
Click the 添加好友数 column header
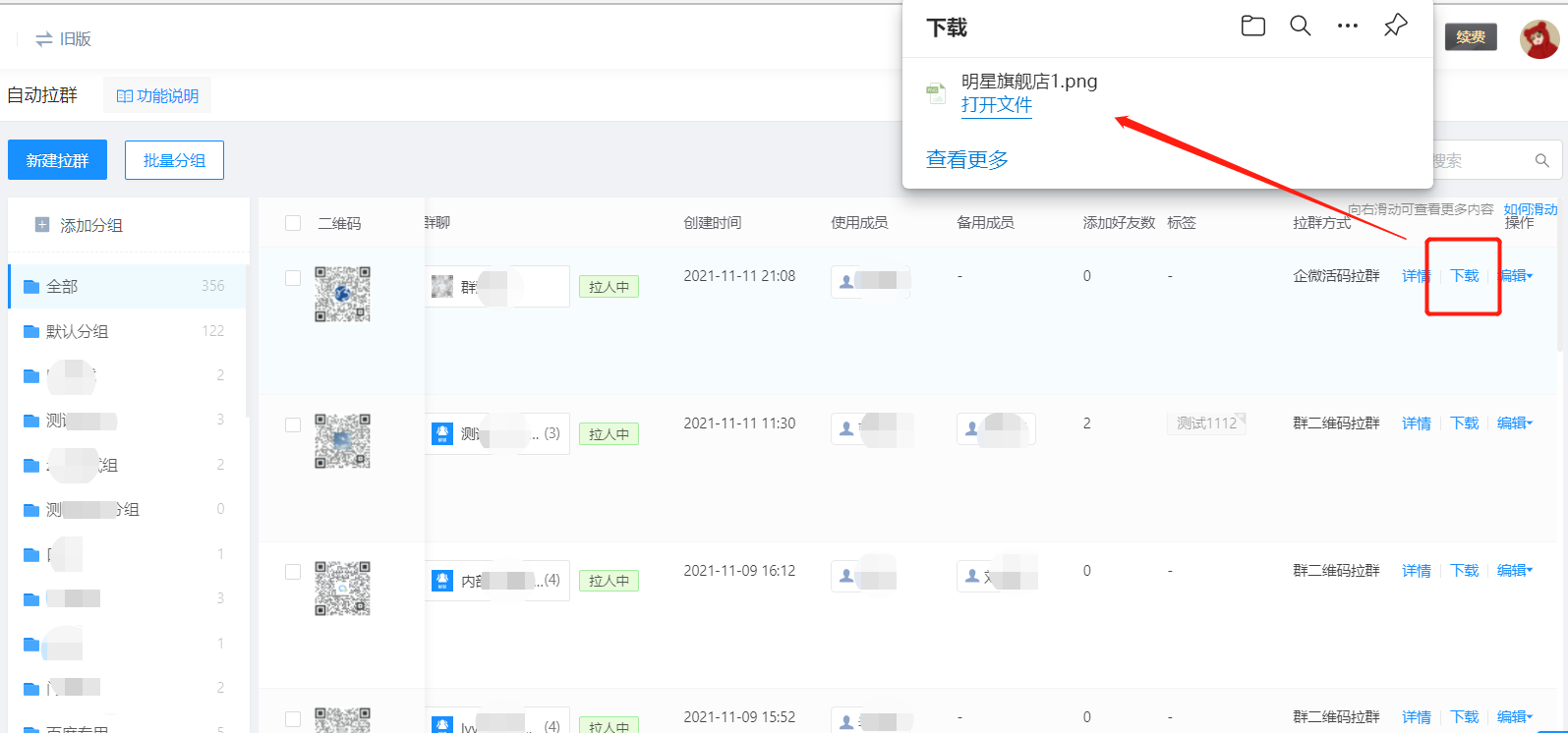point(1119,223)
